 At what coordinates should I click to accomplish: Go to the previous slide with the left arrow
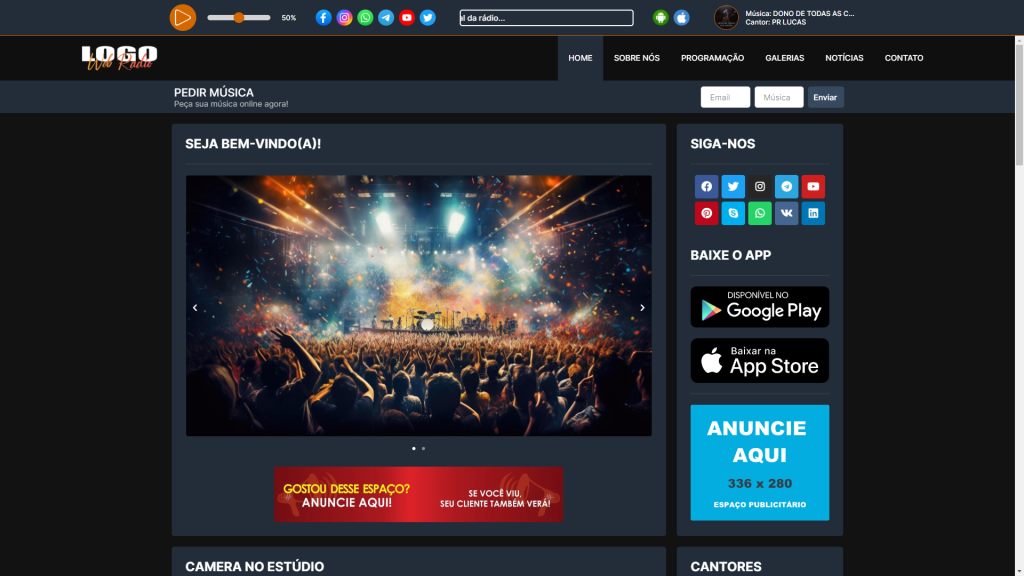[195, 308]
